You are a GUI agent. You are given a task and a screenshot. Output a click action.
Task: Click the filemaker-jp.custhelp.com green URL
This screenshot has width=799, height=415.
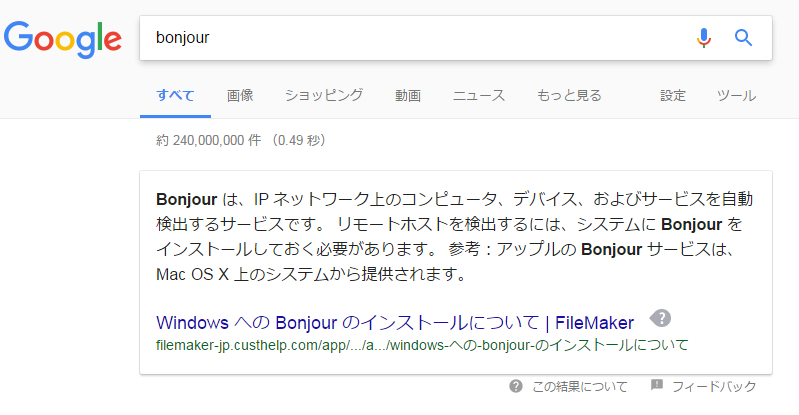[422, 345]
